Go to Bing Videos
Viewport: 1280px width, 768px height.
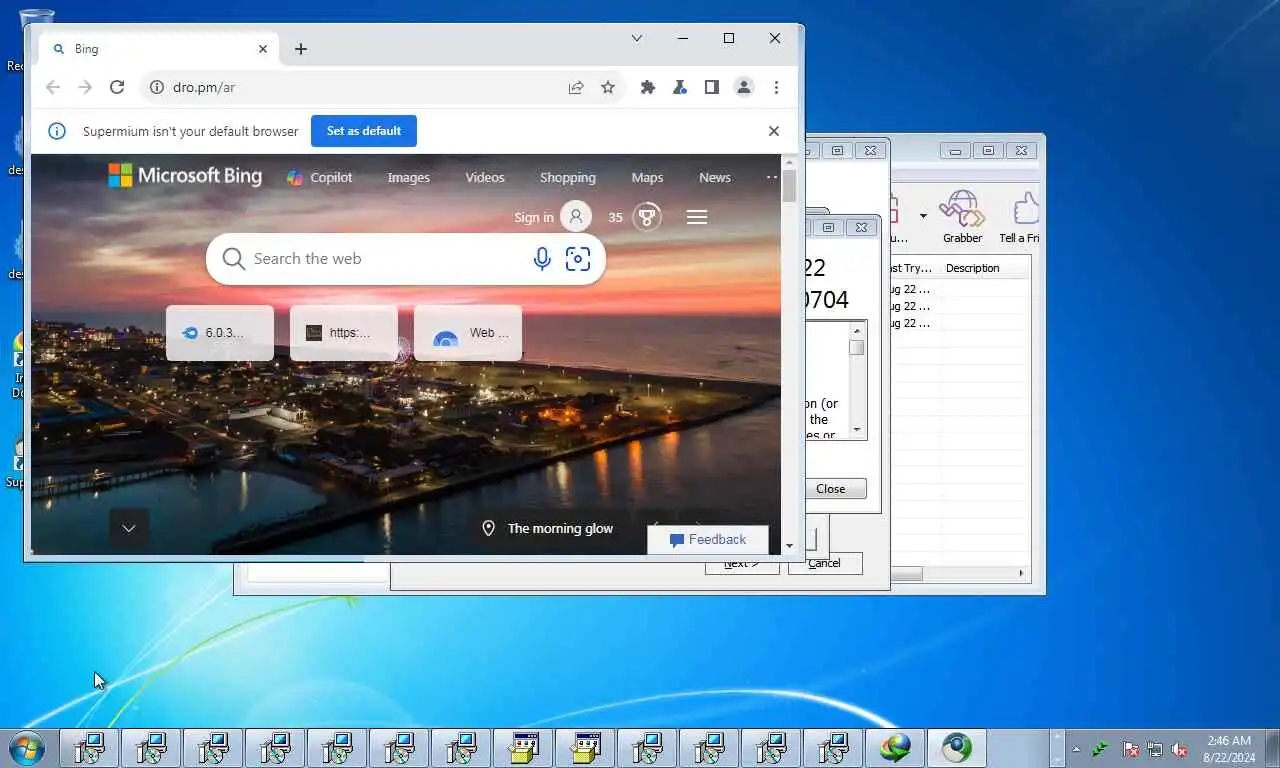(485, 177)
